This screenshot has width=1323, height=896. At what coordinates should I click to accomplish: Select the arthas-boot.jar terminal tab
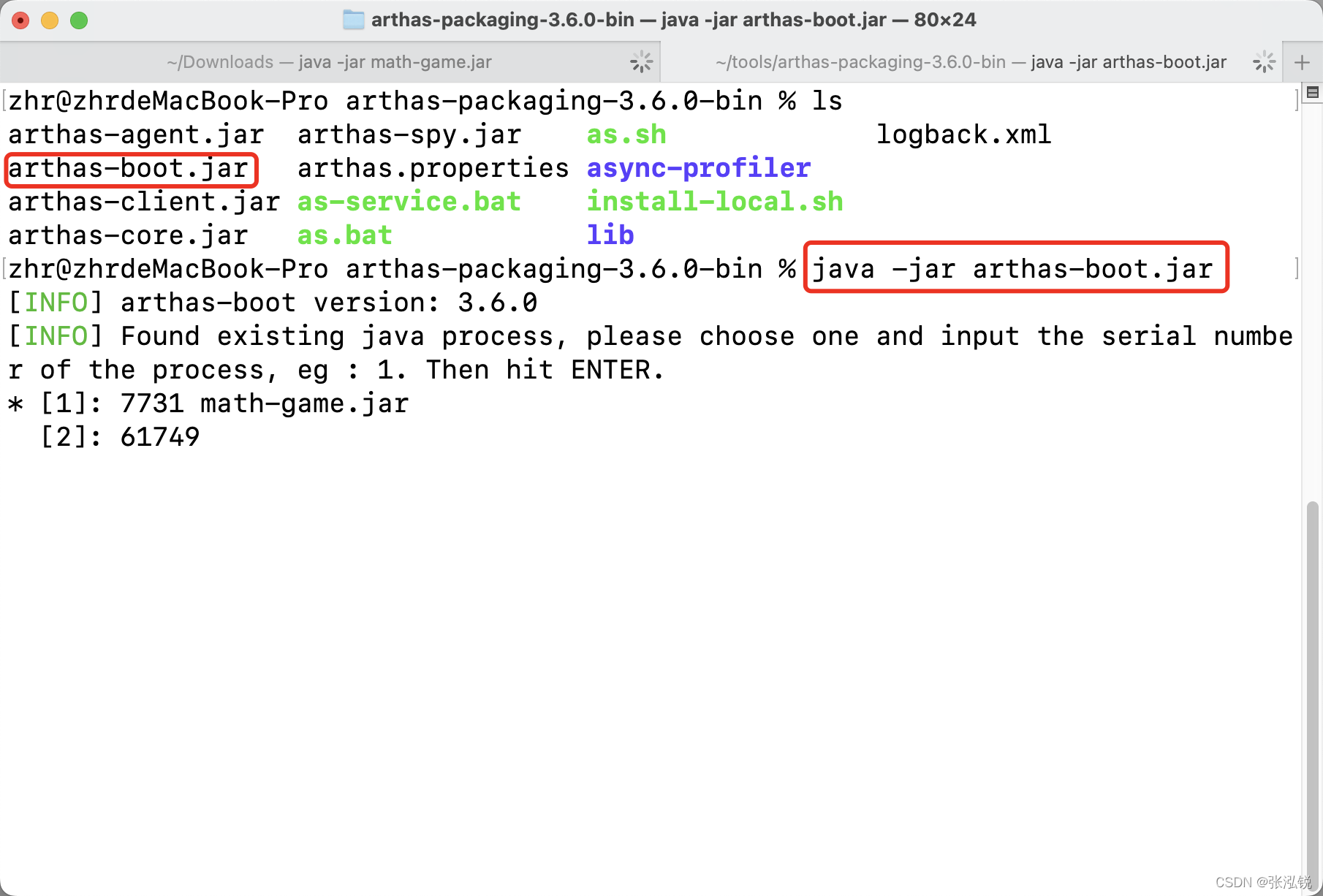tap(971, 62)
